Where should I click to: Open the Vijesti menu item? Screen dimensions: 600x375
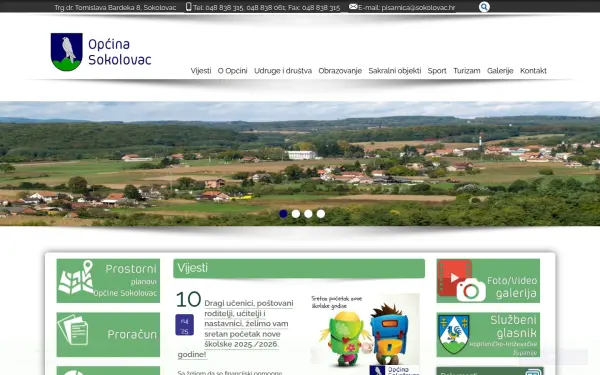[201, 71]
